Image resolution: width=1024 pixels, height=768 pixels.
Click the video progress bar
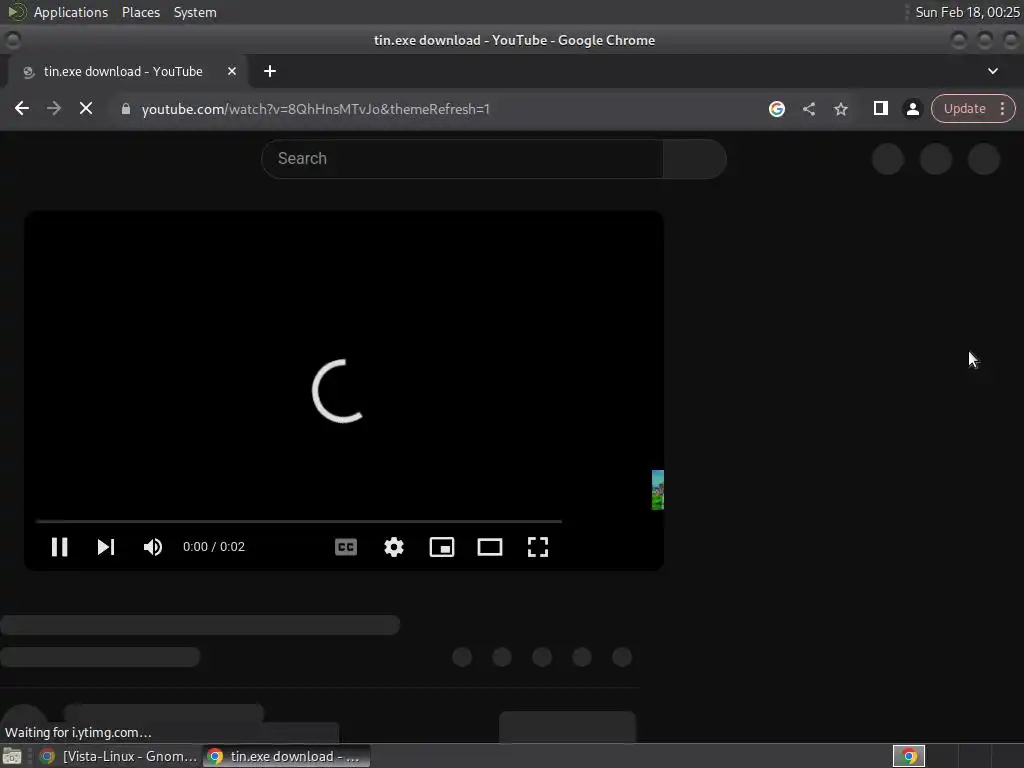pyautogui.click(x=299, y=521)
